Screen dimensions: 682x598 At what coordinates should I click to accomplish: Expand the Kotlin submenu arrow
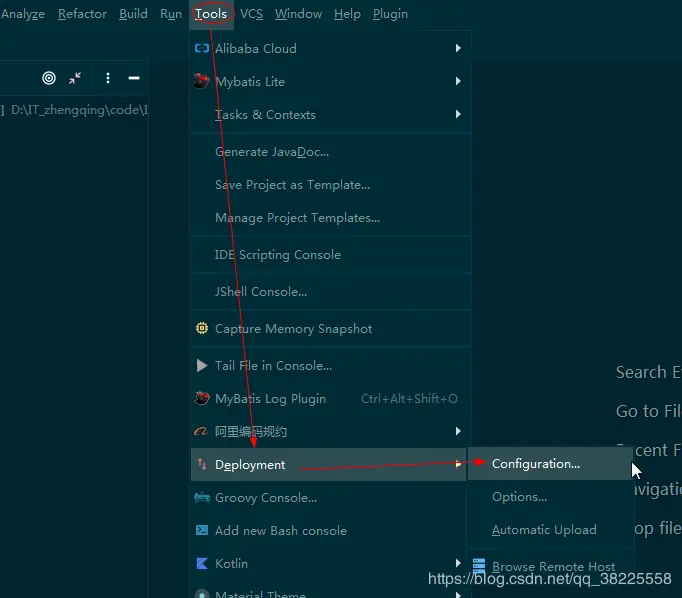(x=458, y=563)
